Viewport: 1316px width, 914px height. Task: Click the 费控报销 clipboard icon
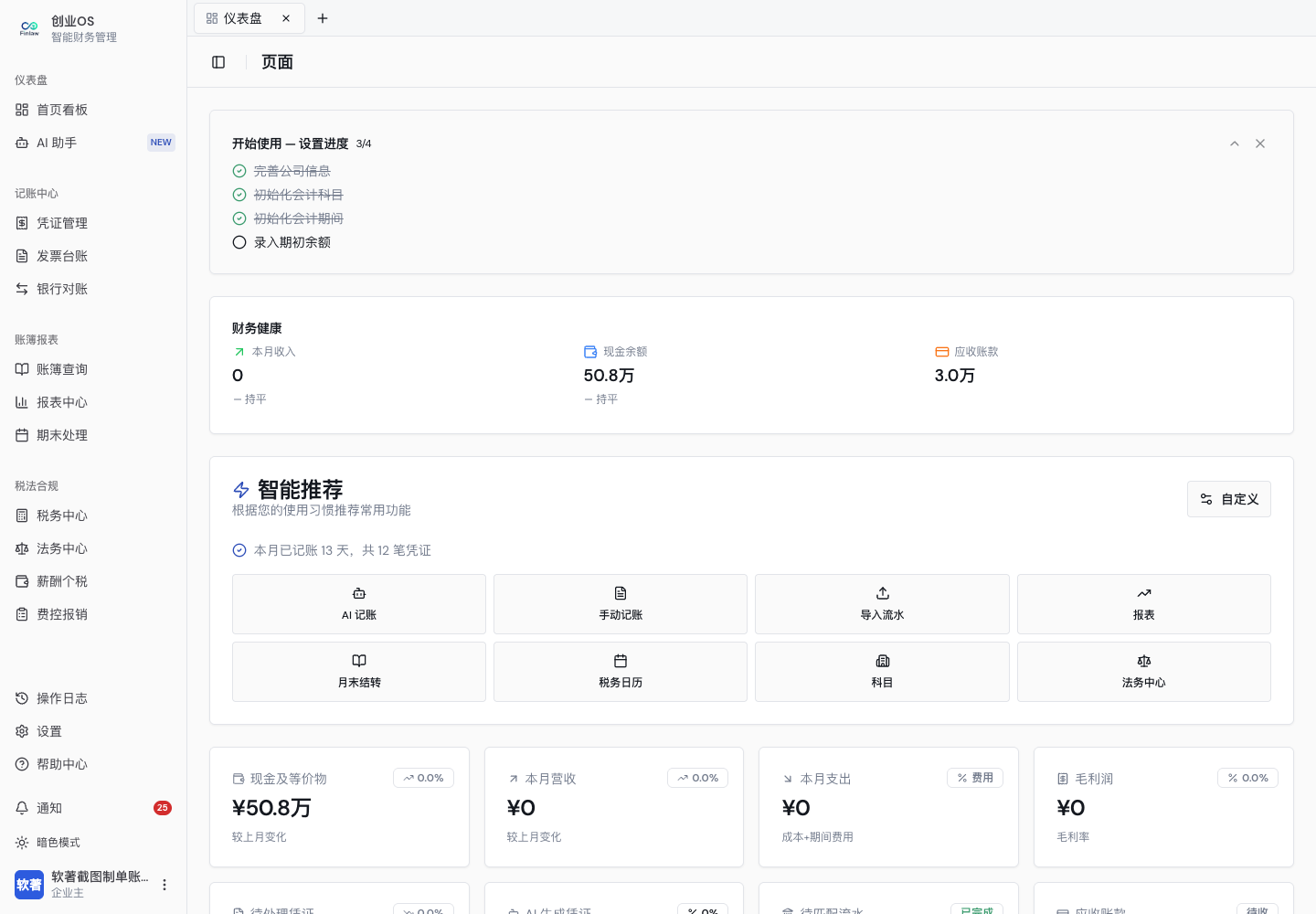22,614
